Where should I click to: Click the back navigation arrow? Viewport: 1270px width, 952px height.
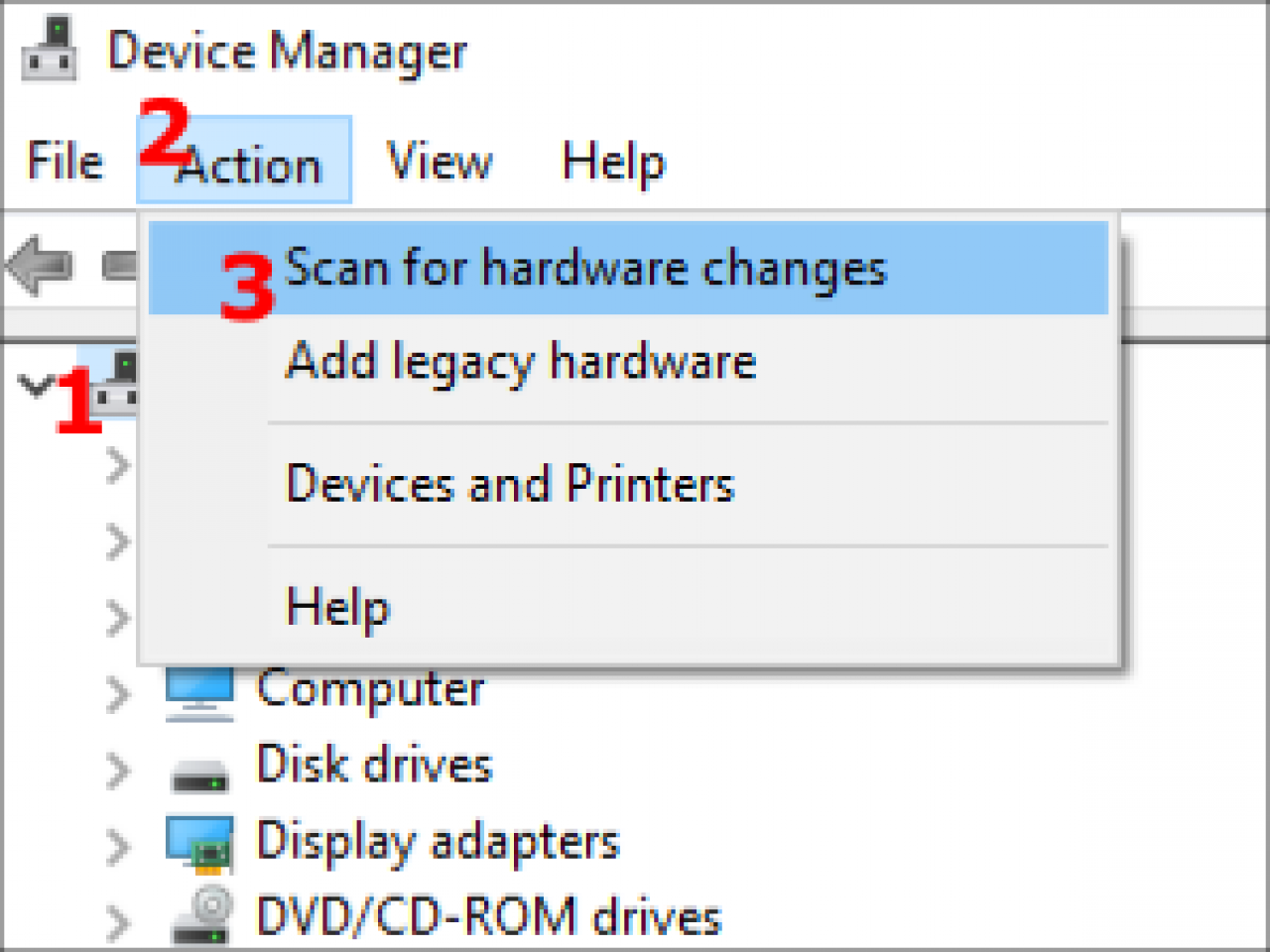click(x=38, y=264)
